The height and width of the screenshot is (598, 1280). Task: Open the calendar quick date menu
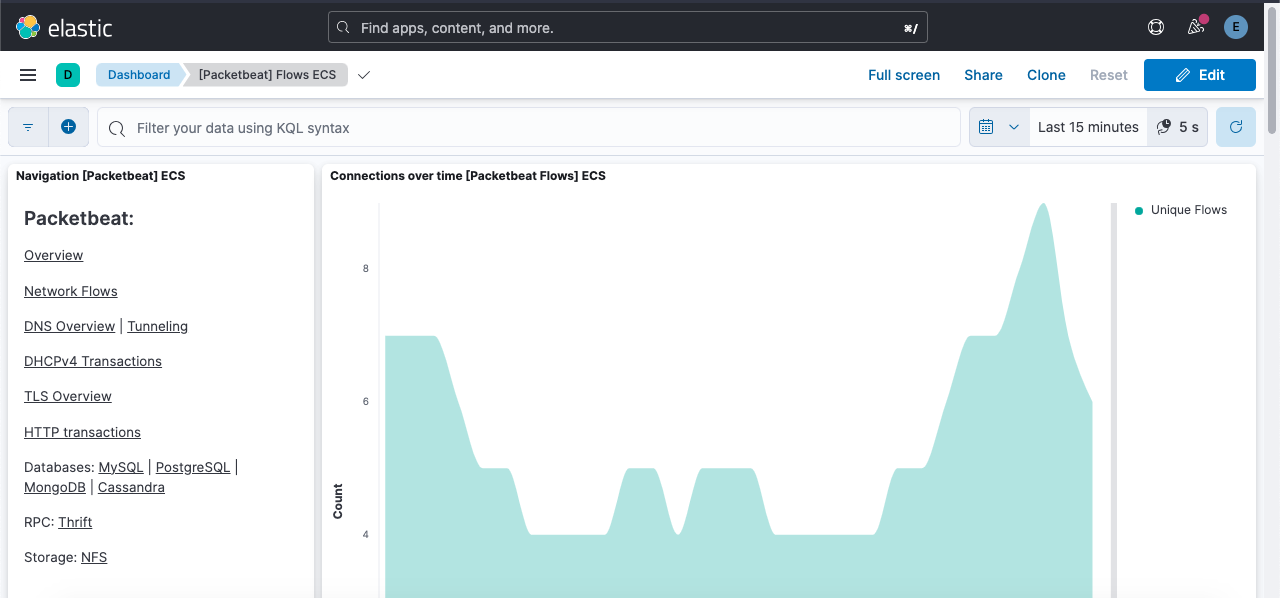998,127
